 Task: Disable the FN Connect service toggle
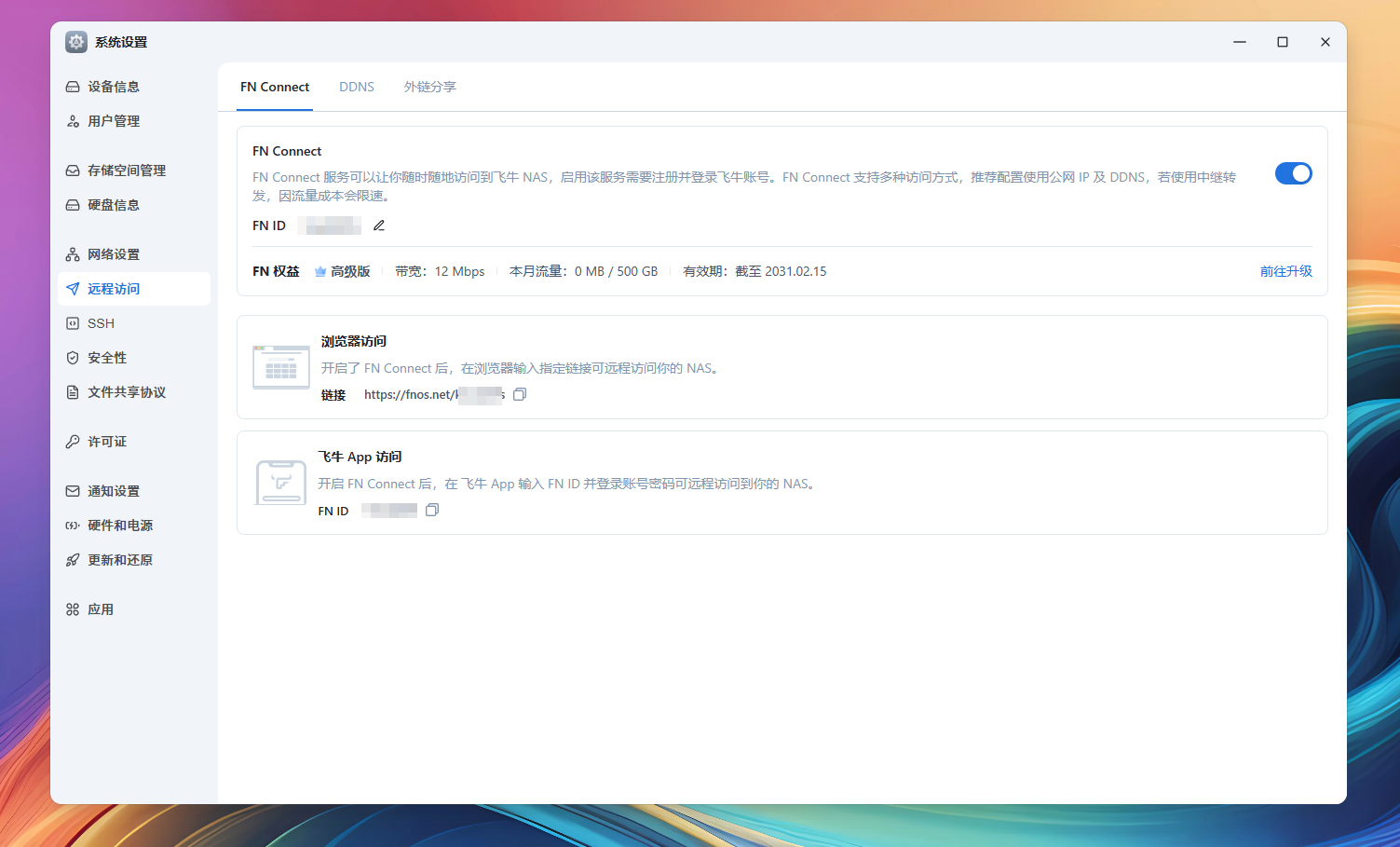click(x=1293, y=173)
